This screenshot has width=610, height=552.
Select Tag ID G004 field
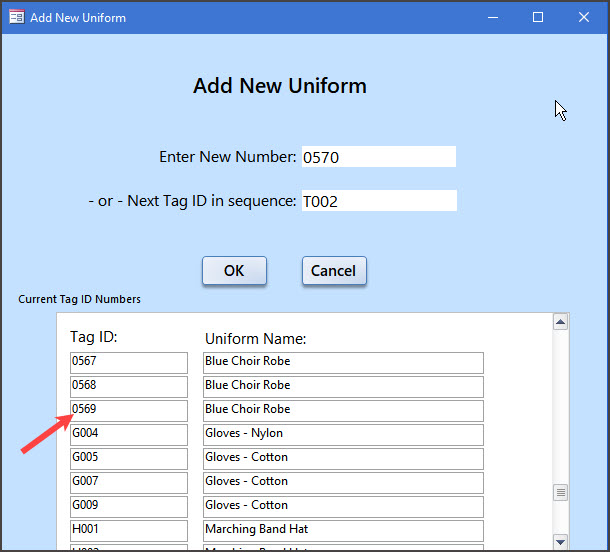pyautogui.click(x=129, y=434)
